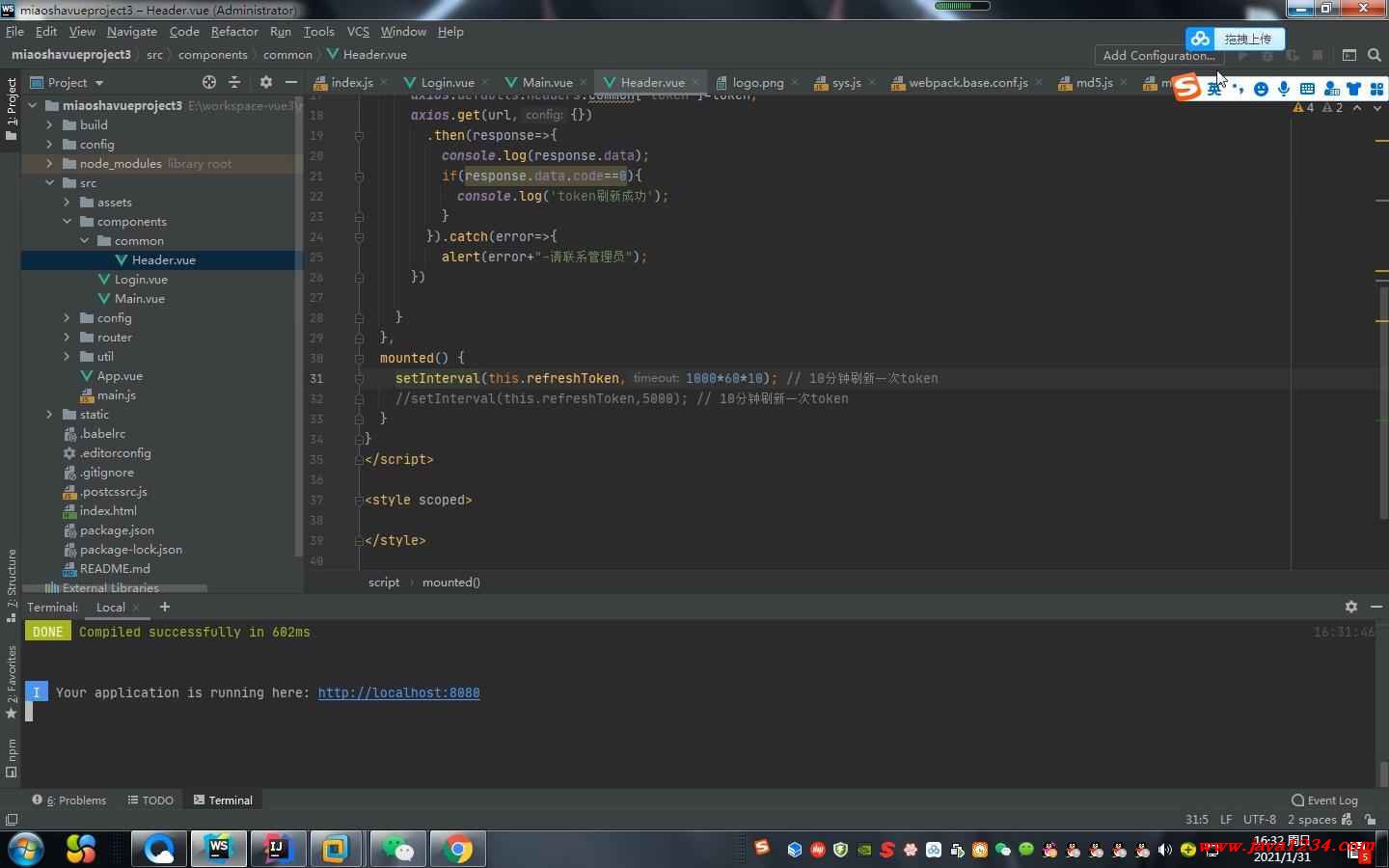Hide the Project panel with minus icon
This screenshot has height=868, width=1389.
point(291,82)
